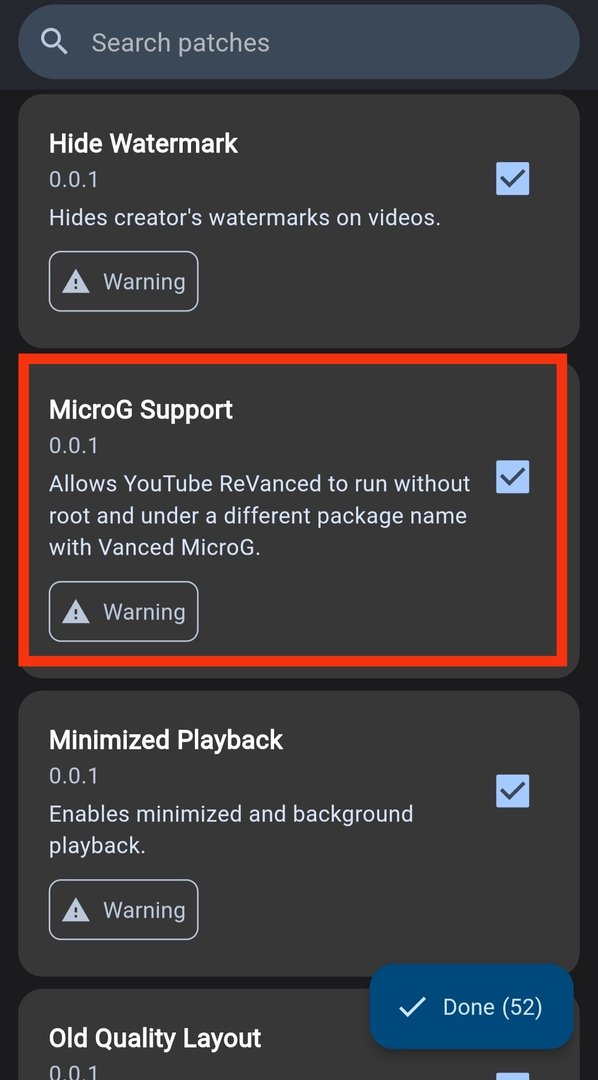
Task: Open Warning for Hide Watermark patch
Action: [x=123, y=282]
